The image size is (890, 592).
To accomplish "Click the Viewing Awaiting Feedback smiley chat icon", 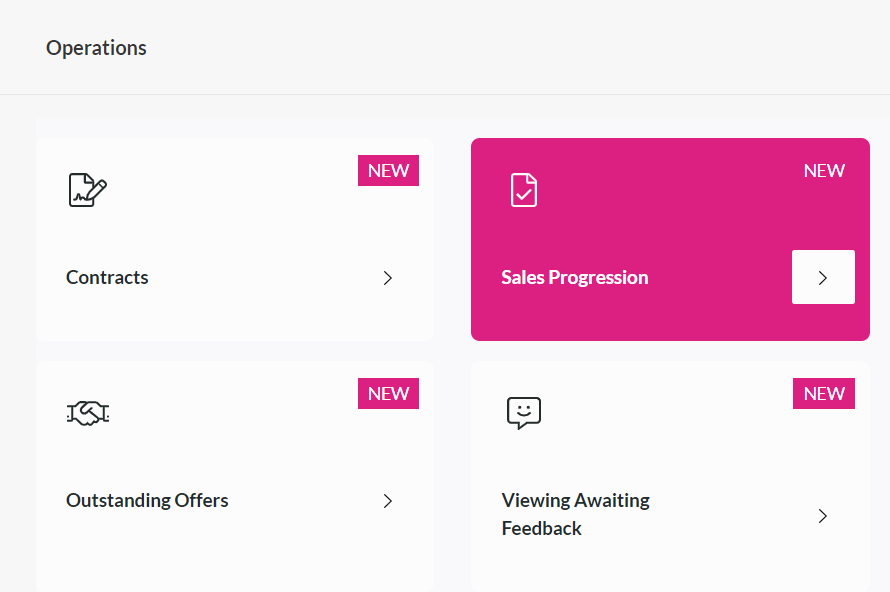I will point(523,413).
